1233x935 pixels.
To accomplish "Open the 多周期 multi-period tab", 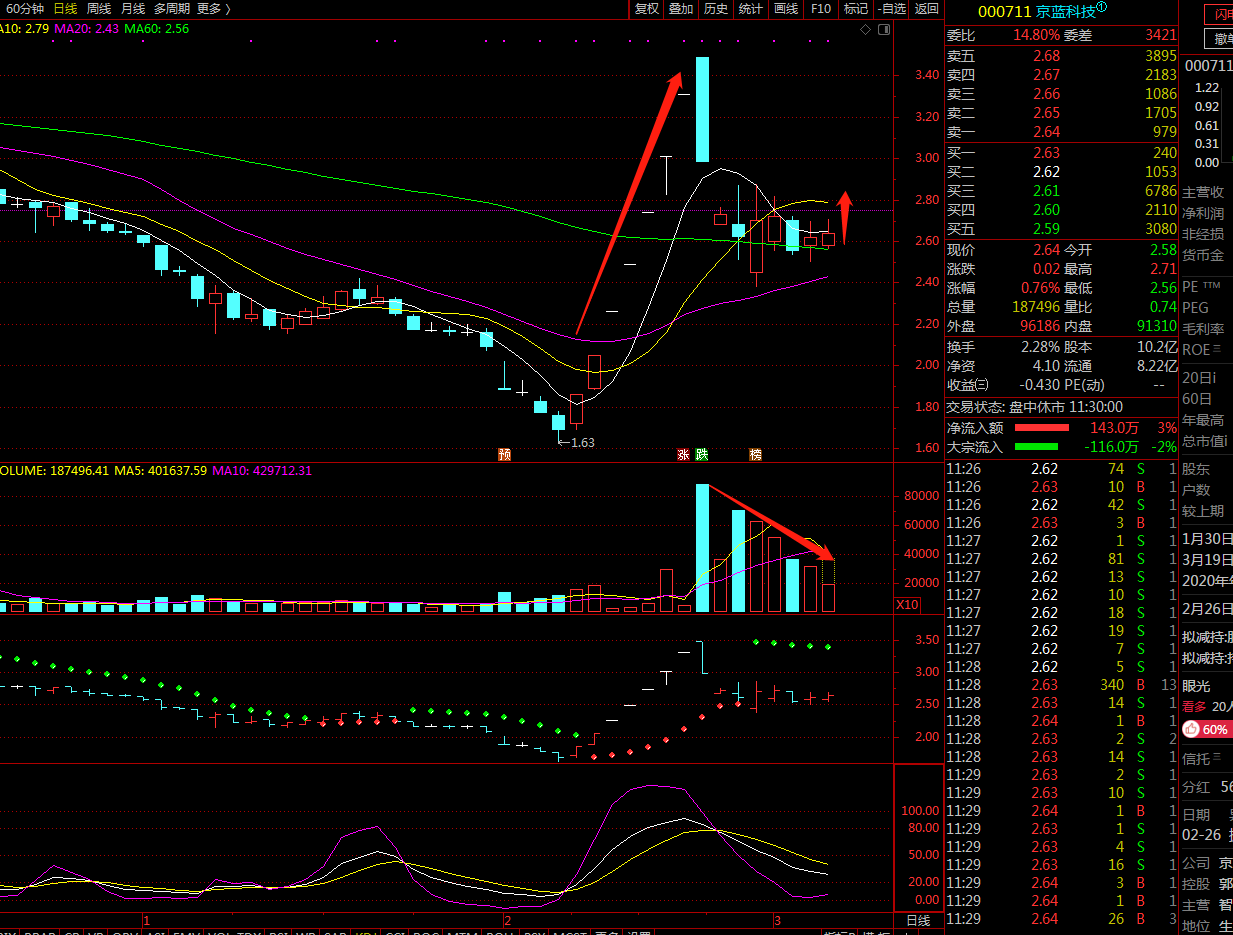I will (172, 9).
